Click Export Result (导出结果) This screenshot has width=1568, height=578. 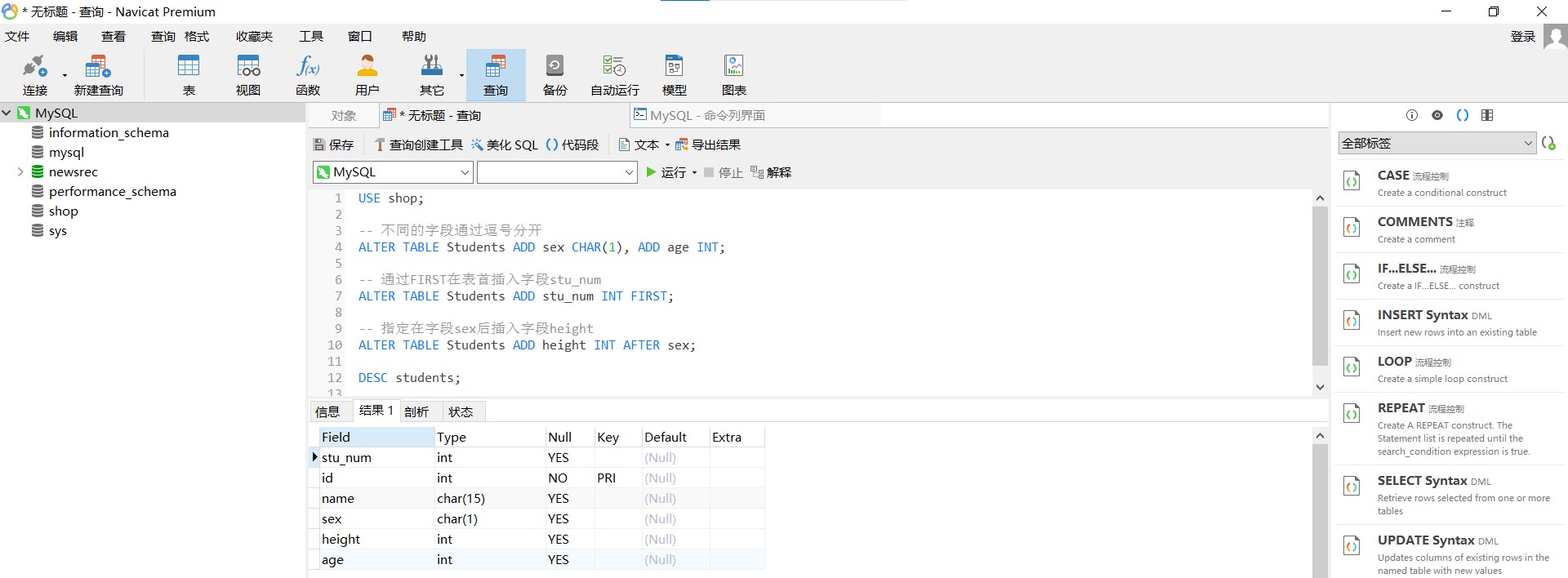pos(708,145)
